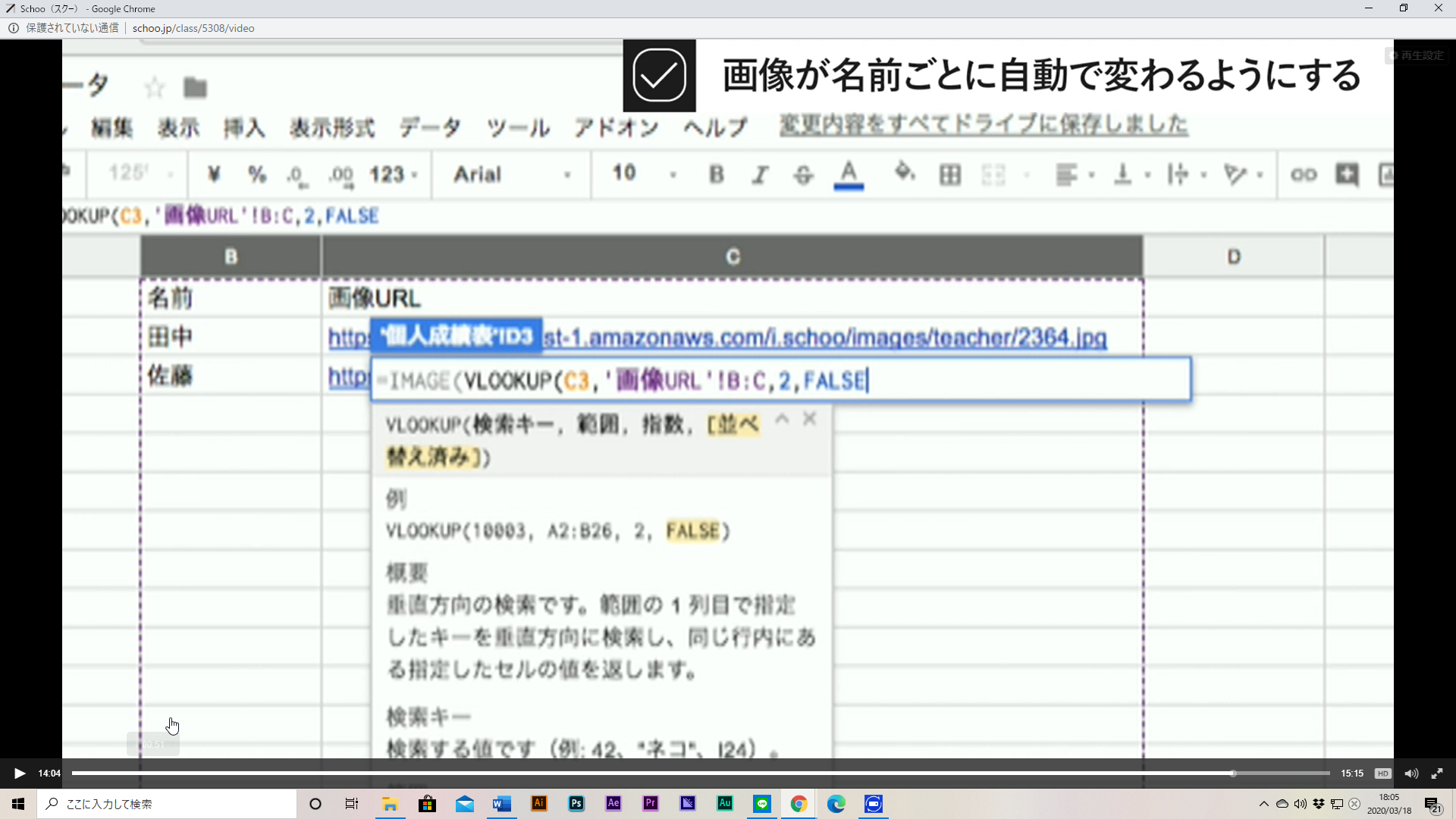Seek on the video progress bar
The width and height of the screenshot is (1456, 819).
pos(700,773)
